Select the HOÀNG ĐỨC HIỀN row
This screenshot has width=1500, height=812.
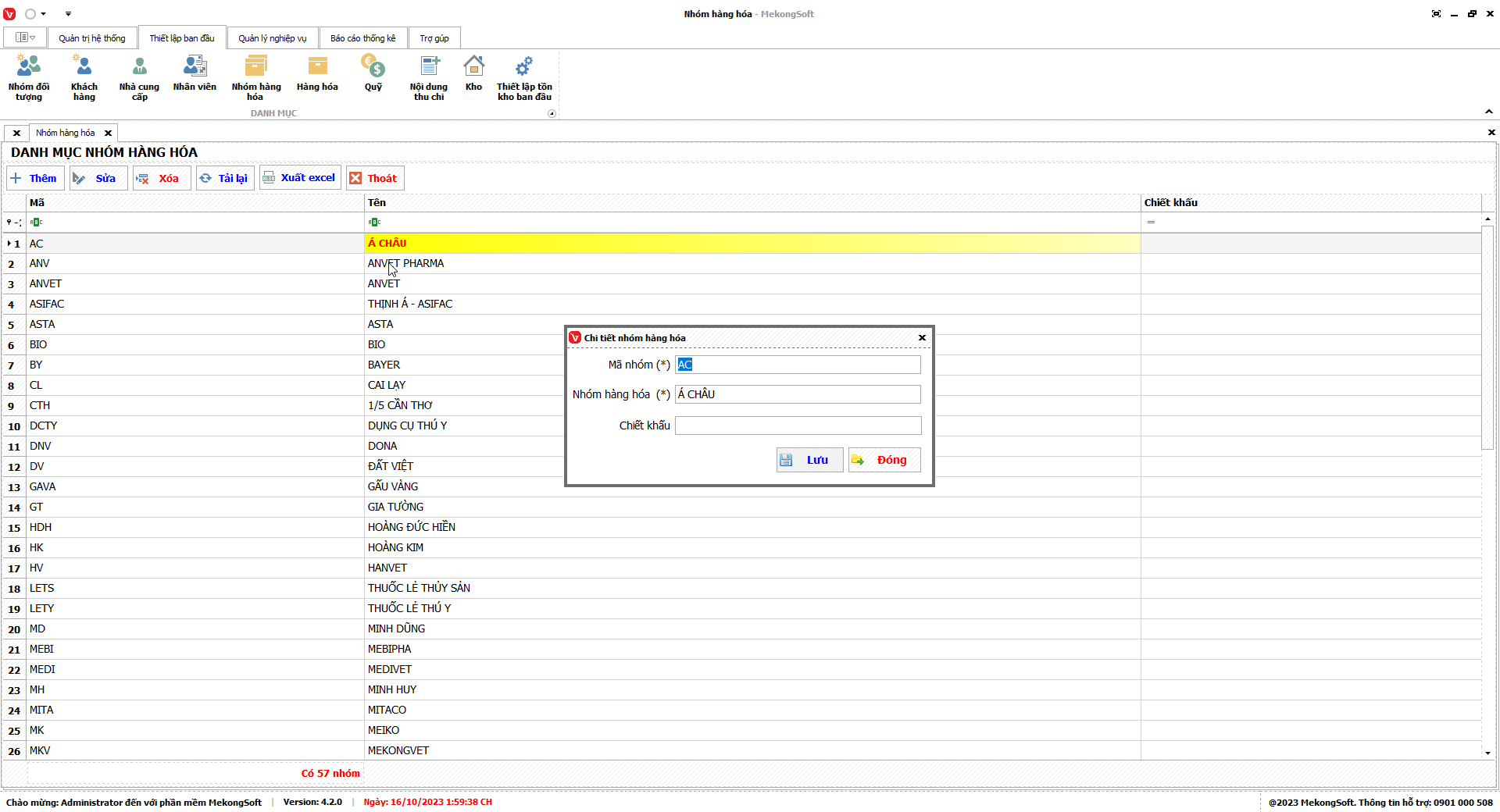coord(741,528)
